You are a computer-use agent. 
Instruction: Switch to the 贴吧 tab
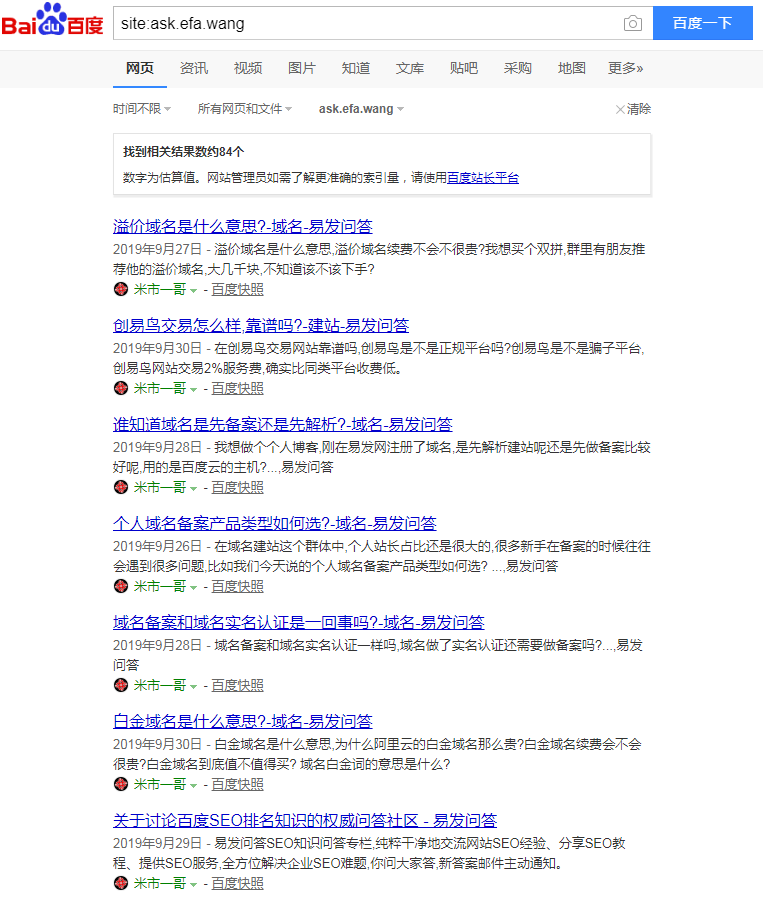(x=464, y=69)
